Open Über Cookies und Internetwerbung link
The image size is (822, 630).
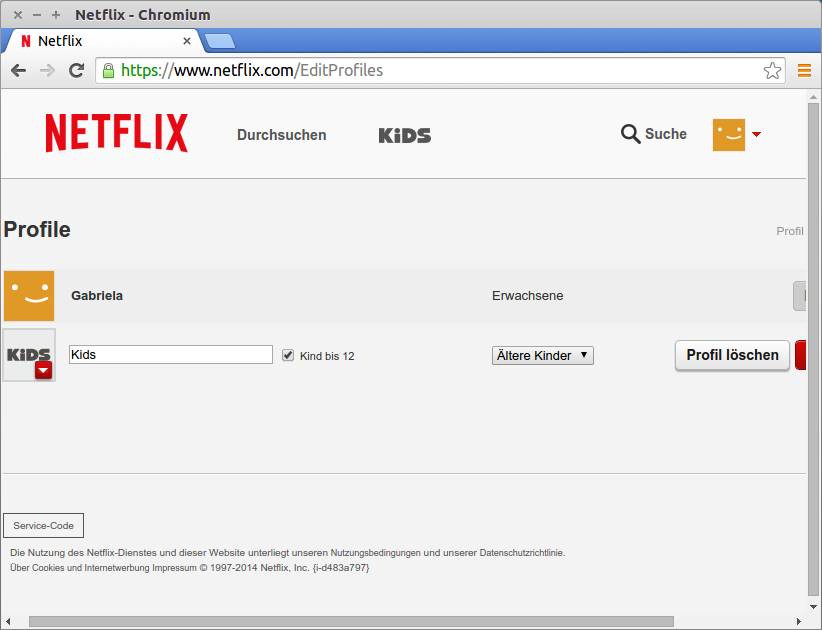click(x=80, y=568)
